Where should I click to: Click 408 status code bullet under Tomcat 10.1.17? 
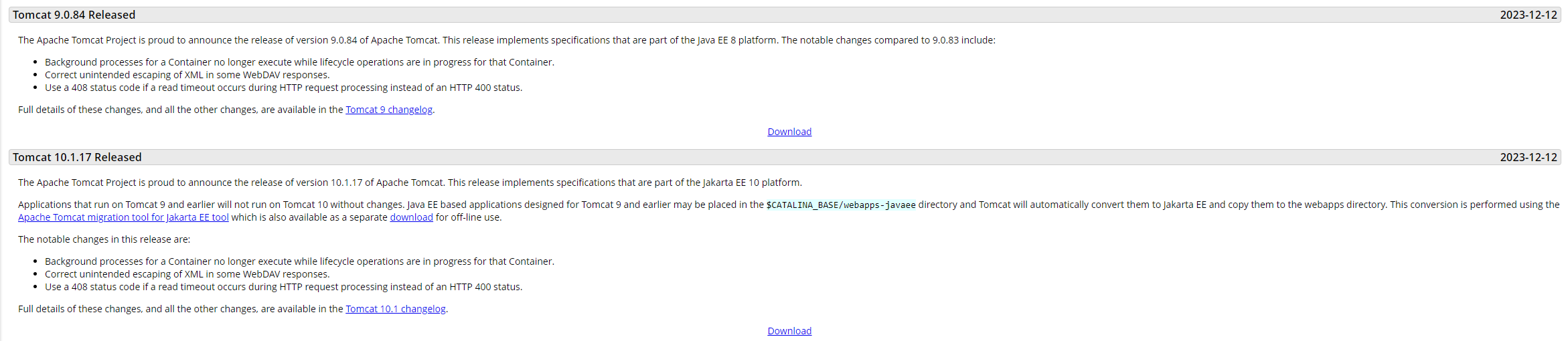point(283,287)
